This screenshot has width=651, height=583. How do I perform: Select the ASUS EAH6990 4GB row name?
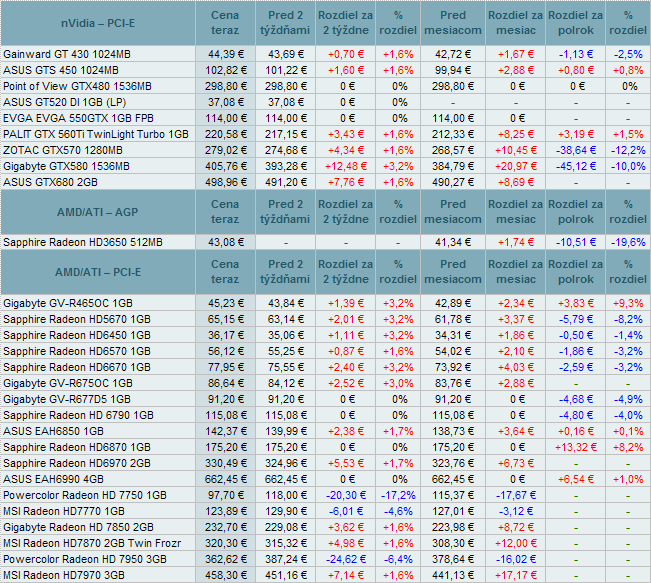coord(53,479)
